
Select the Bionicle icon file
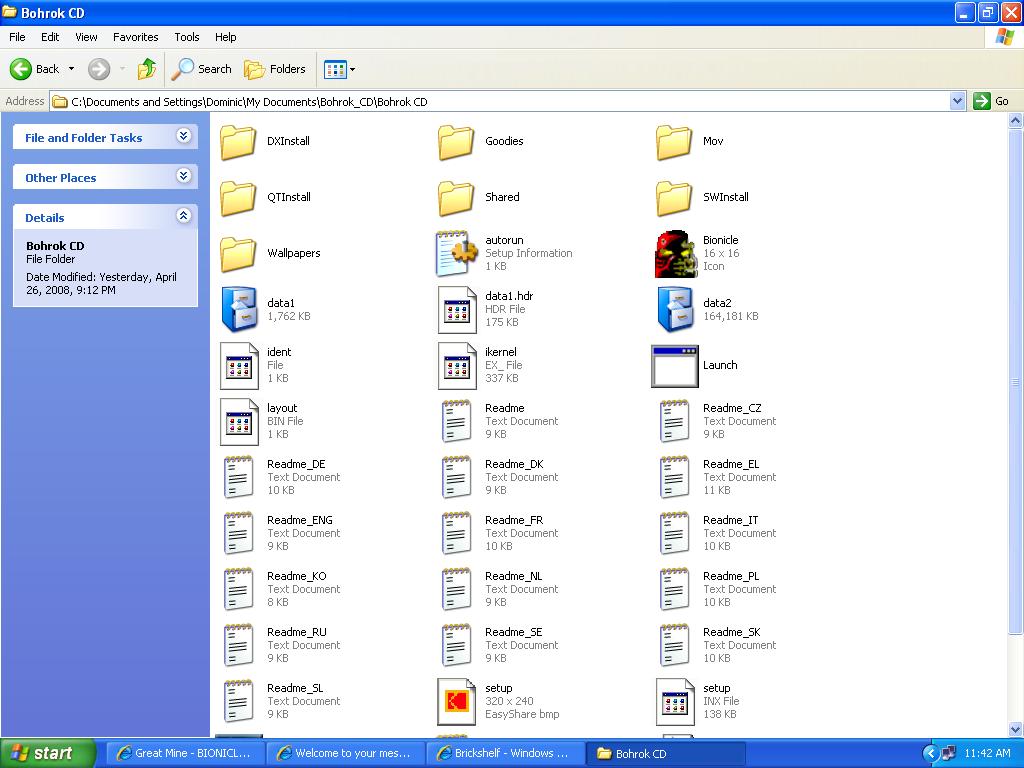676,254
